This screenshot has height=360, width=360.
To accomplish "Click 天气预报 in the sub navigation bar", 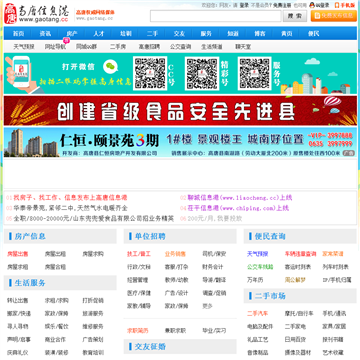I will [24, 47].
